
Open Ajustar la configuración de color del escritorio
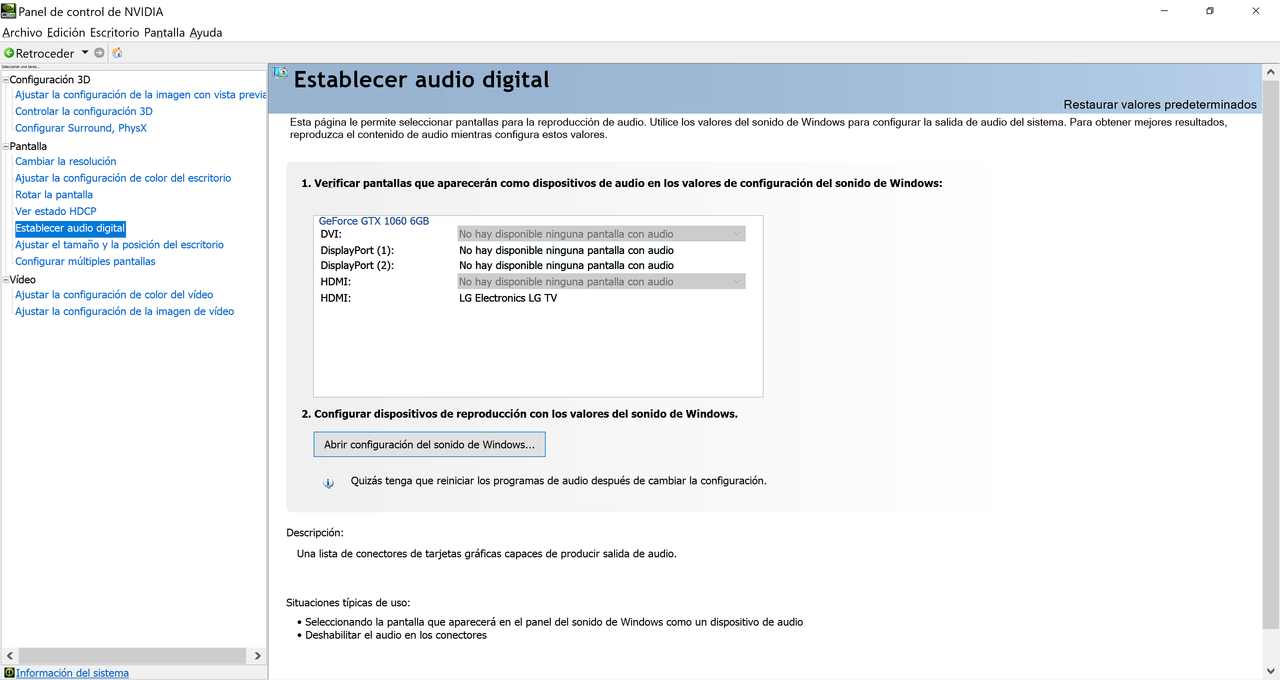pyautogui.click(x=123, y=178)
